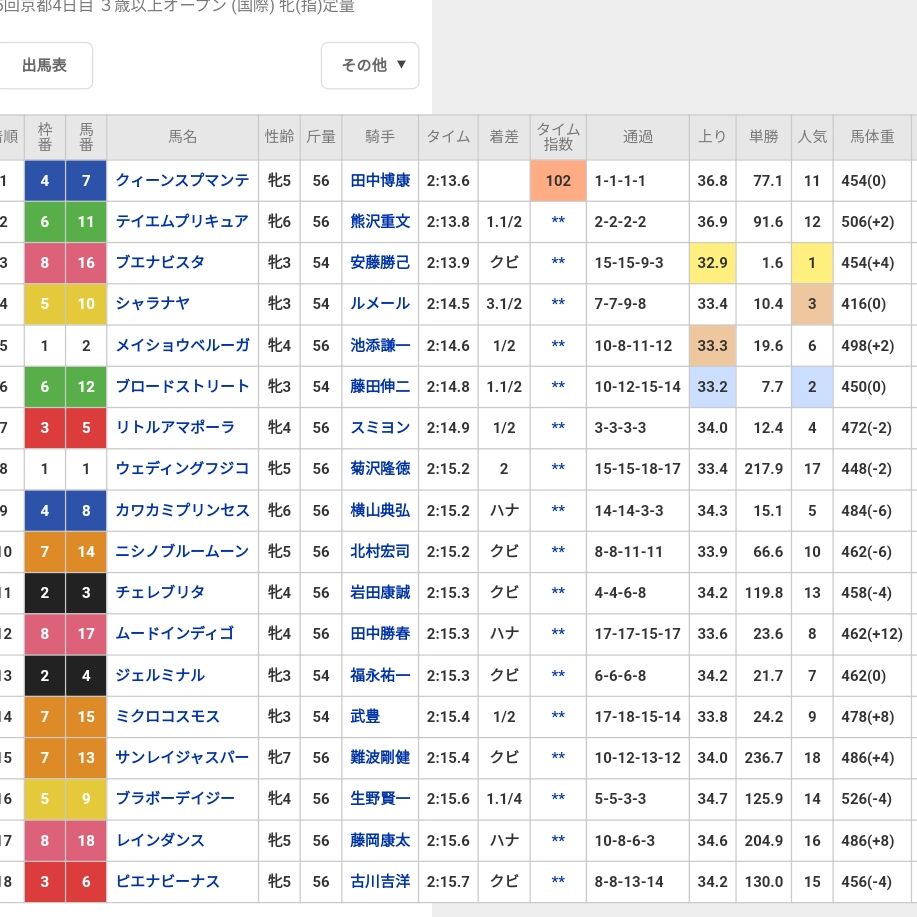This screenshot has height=917, width=917.
Task: Click ** time index in テイエムプリキュア row
Action: [x=558, y=221]
